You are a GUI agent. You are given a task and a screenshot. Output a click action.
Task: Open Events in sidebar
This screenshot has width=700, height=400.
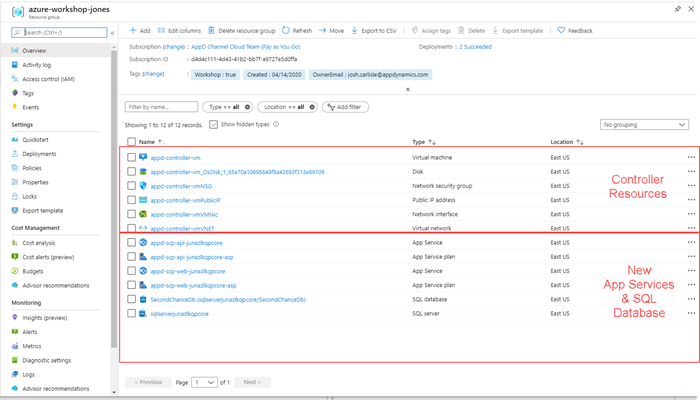click(x=31, y=108)
